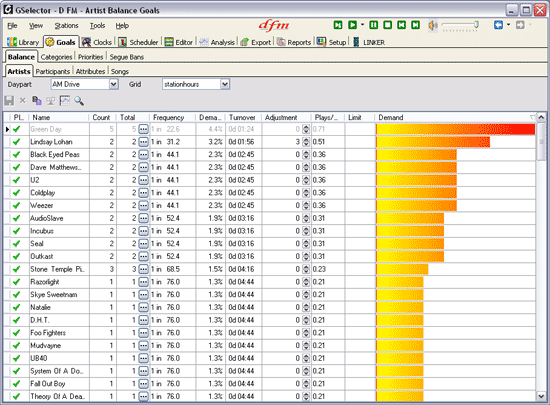Sort by the Turnover column header

(x=243, y=117)
